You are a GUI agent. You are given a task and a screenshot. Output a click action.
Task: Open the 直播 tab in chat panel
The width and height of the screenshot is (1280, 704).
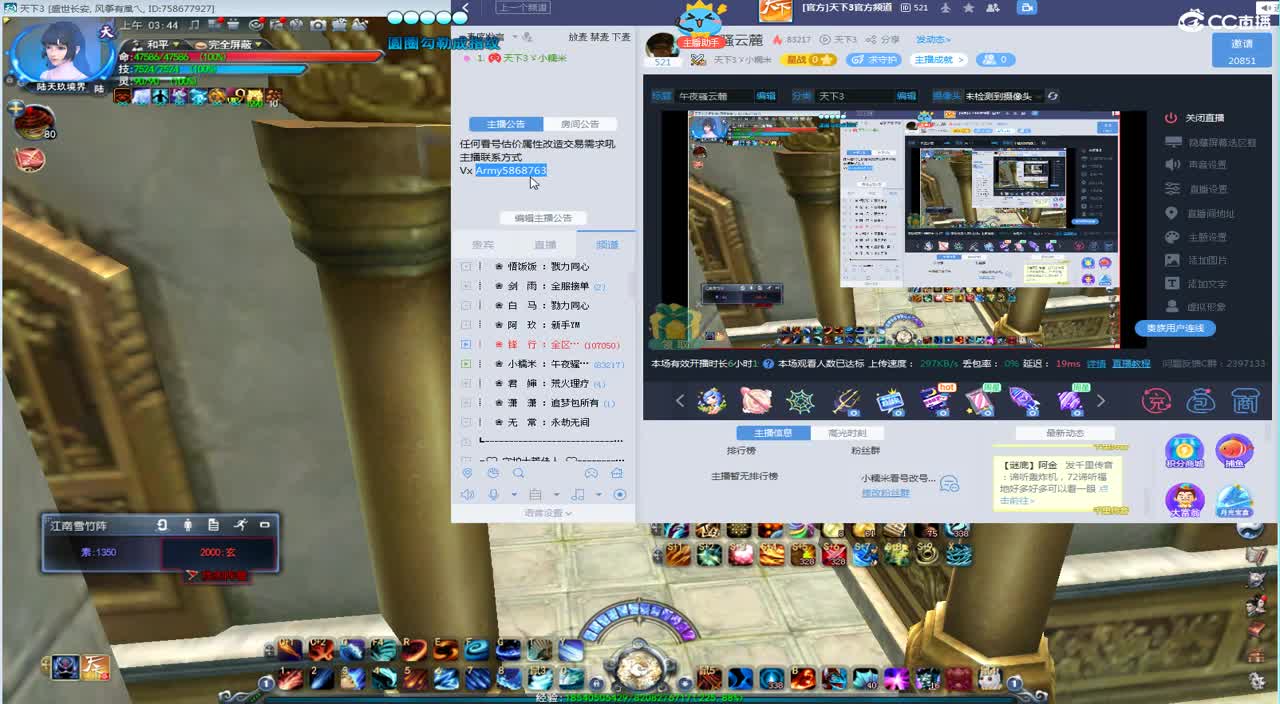(x=545, y=244)
